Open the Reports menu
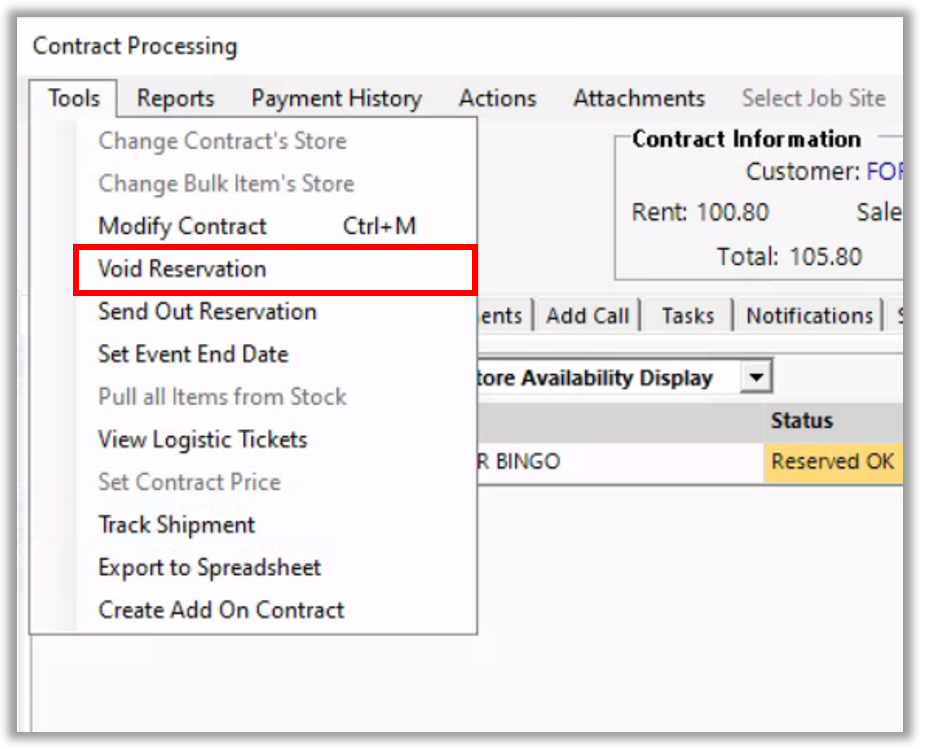The height and width of the screenshot is (749, 926). pos(175,99)
